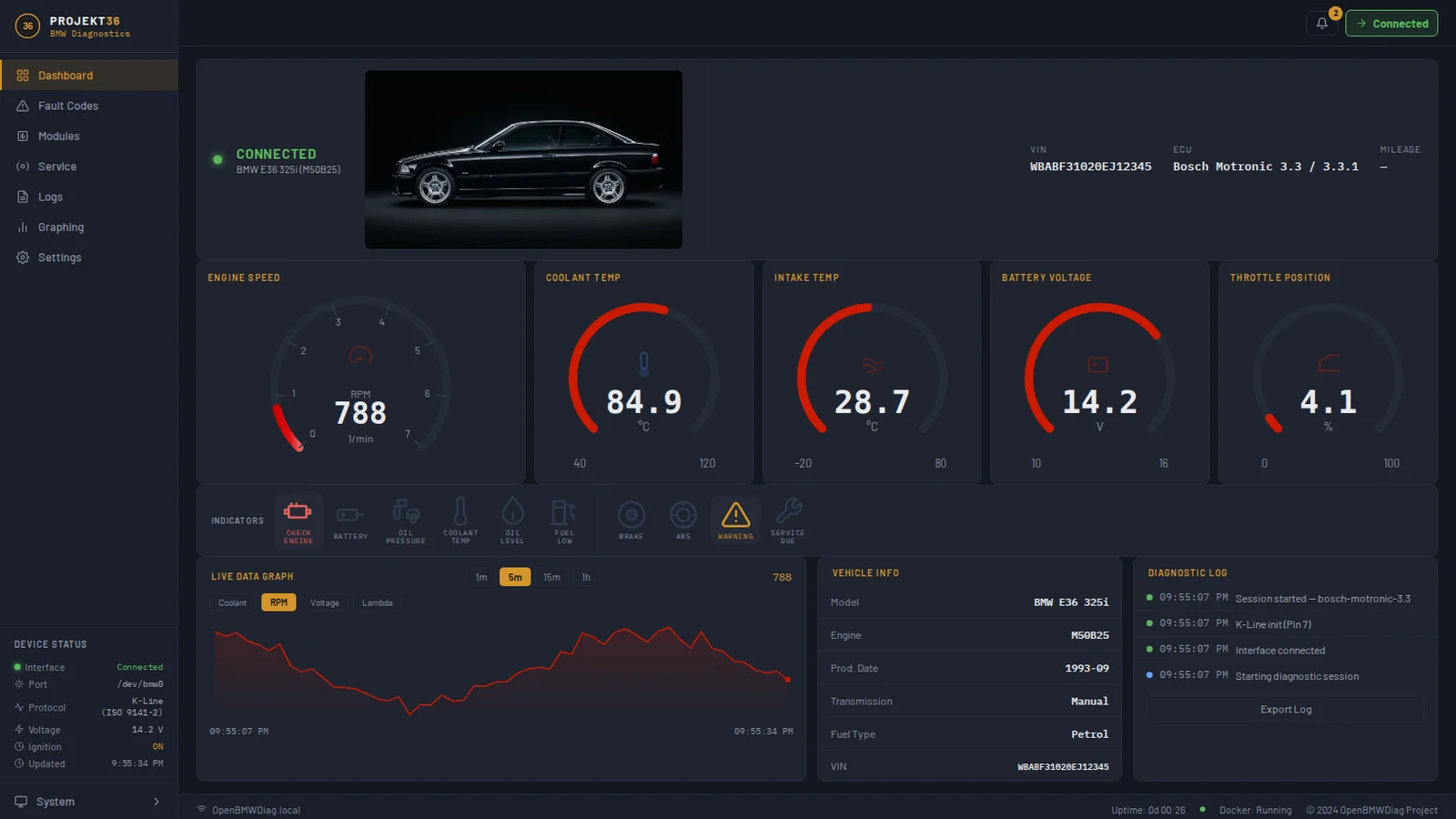Select the Voltage graph series
Screen dimensions: 1456x819
coord(324,602)
